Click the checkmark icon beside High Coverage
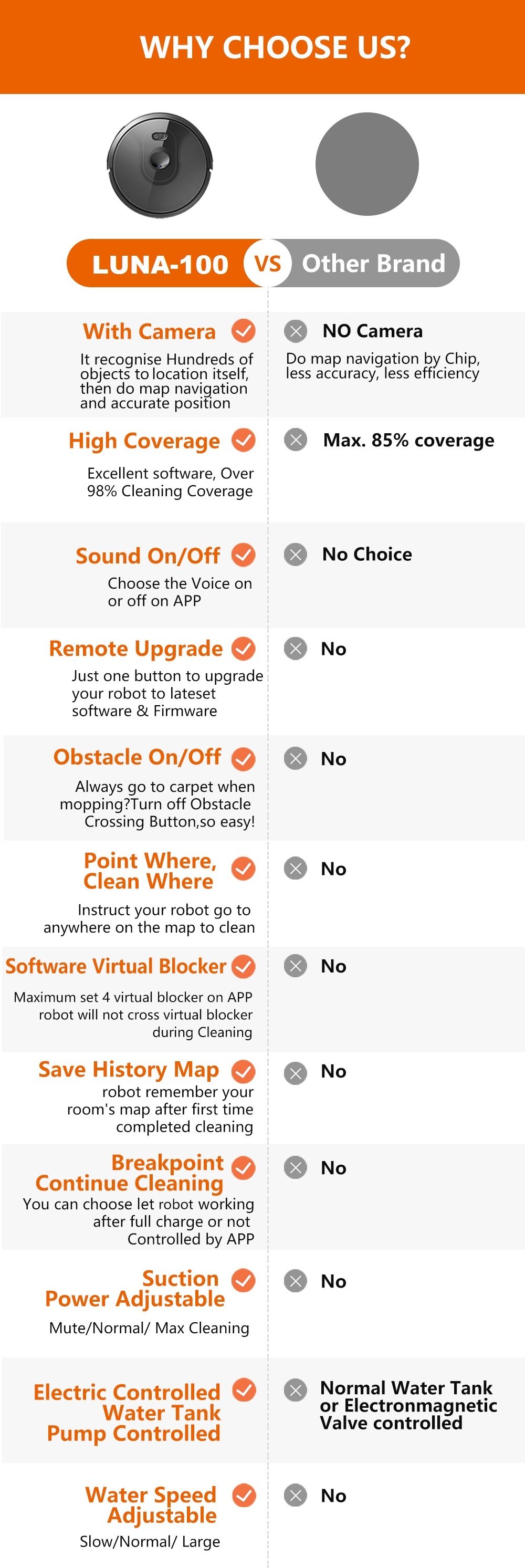The height and width of the screenshot is (1568, 525). [243, 440]
